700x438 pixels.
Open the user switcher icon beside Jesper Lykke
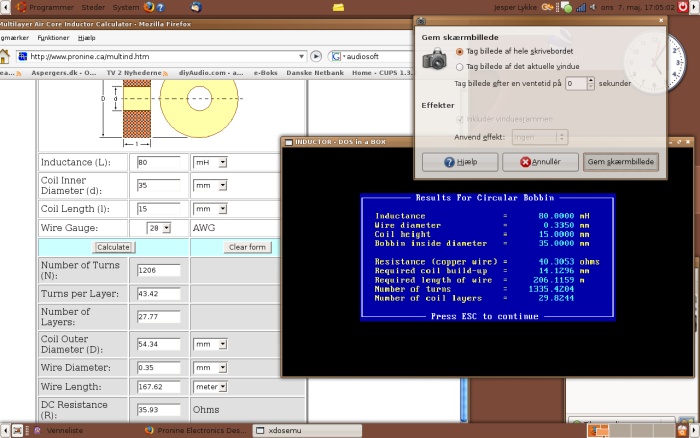pos(547,7)
